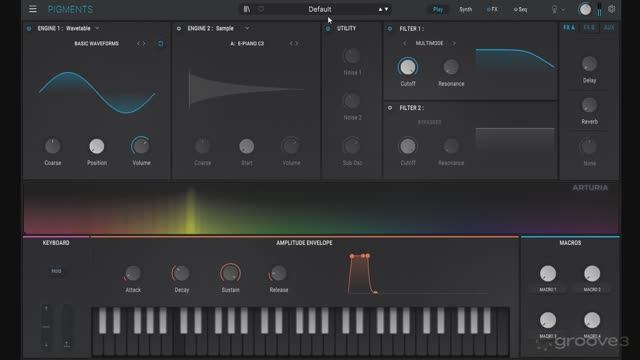Image resolution: width=640 pixels, height=360 pixels.
Task: Toggle Engine 2 power button
Action: pyautogui.click(x=179, y=29)
